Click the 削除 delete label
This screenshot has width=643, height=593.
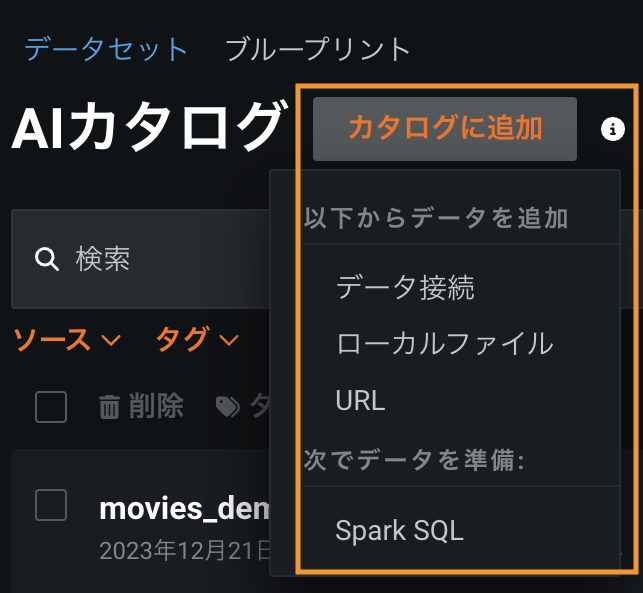point(156,406)
